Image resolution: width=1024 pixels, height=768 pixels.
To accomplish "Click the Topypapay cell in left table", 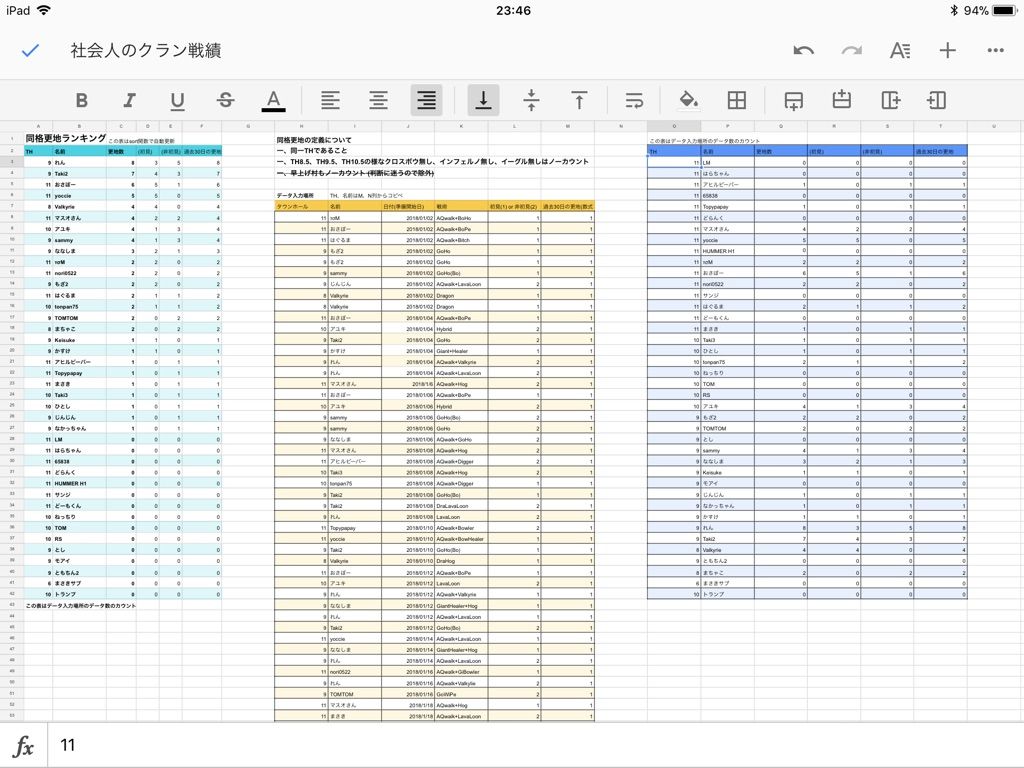I will pyautogui.click(x=80, y=373).
